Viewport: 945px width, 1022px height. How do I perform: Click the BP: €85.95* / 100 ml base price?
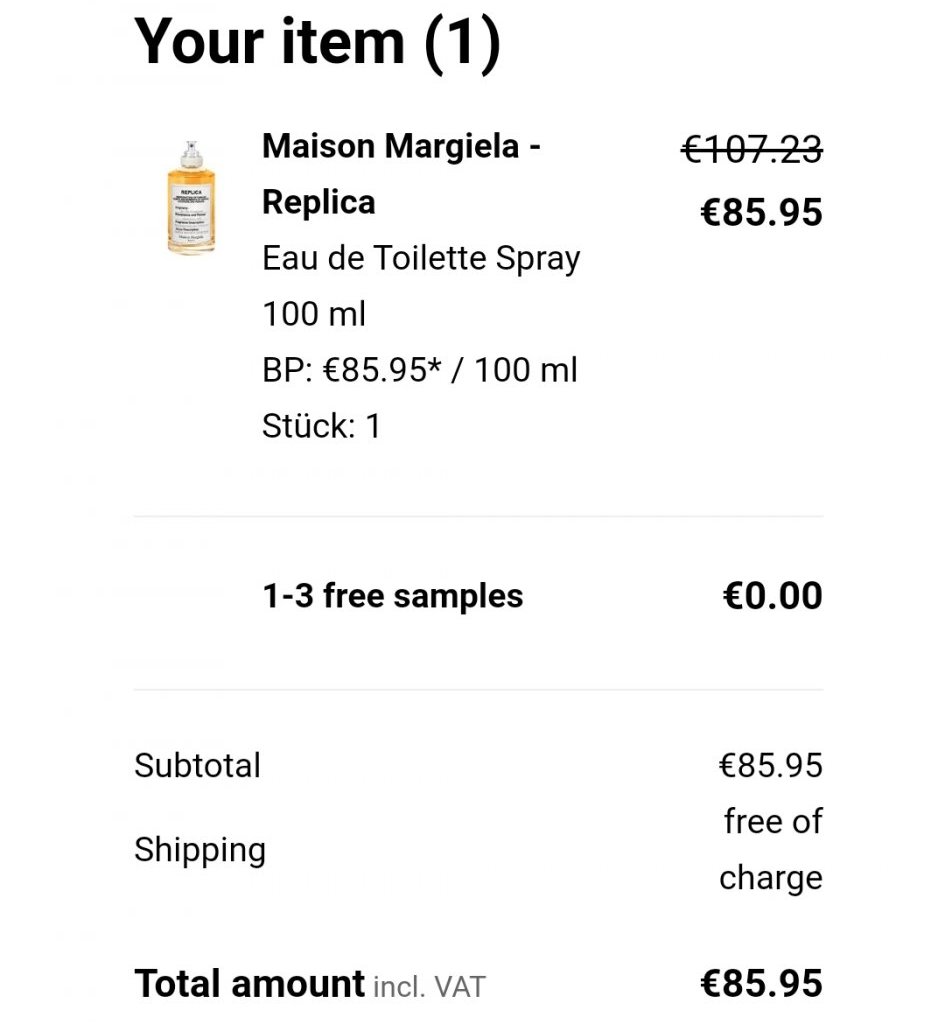pos(420,370)
